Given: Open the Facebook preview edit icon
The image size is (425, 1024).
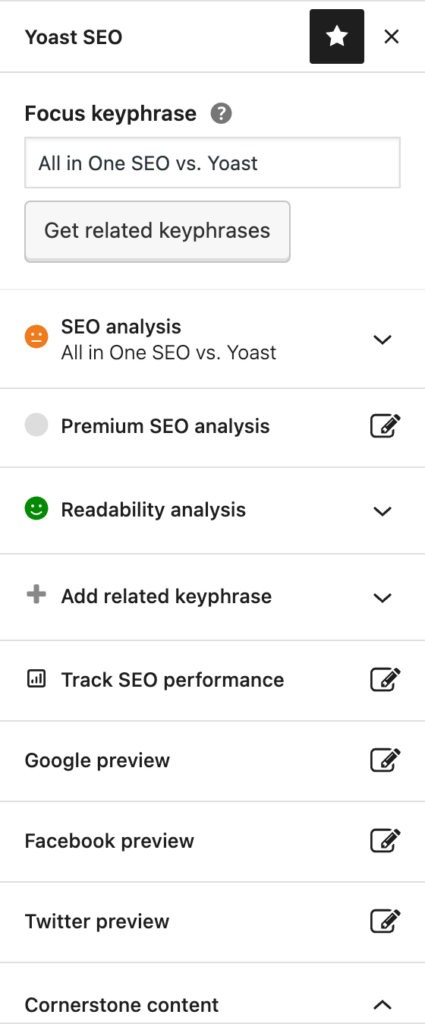Looking at the screenshot, I should click(385, 840).
